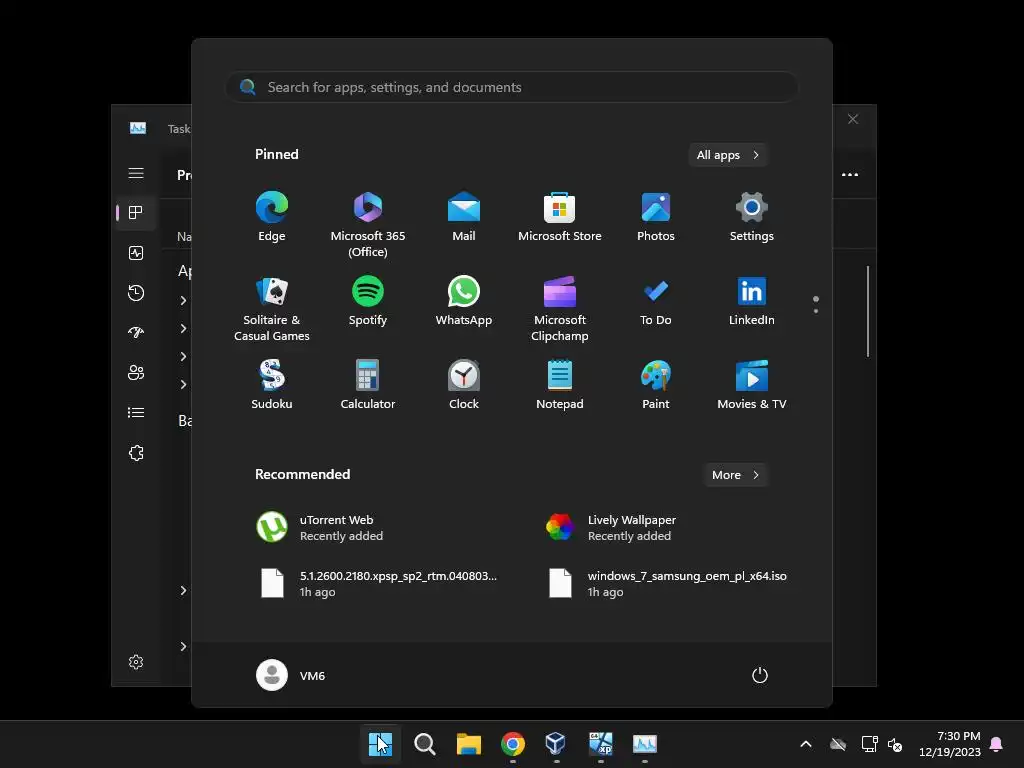Open network status tray icon
The image size is (1024, 768).
[869, 744]
